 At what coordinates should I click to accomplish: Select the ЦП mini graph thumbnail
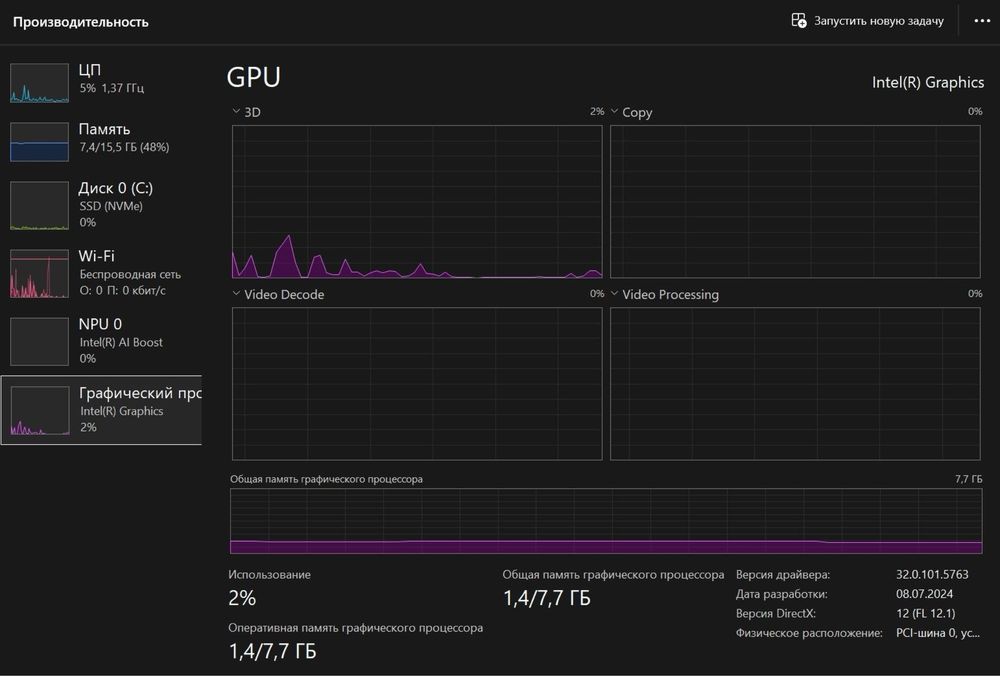[x=40, y=82]
